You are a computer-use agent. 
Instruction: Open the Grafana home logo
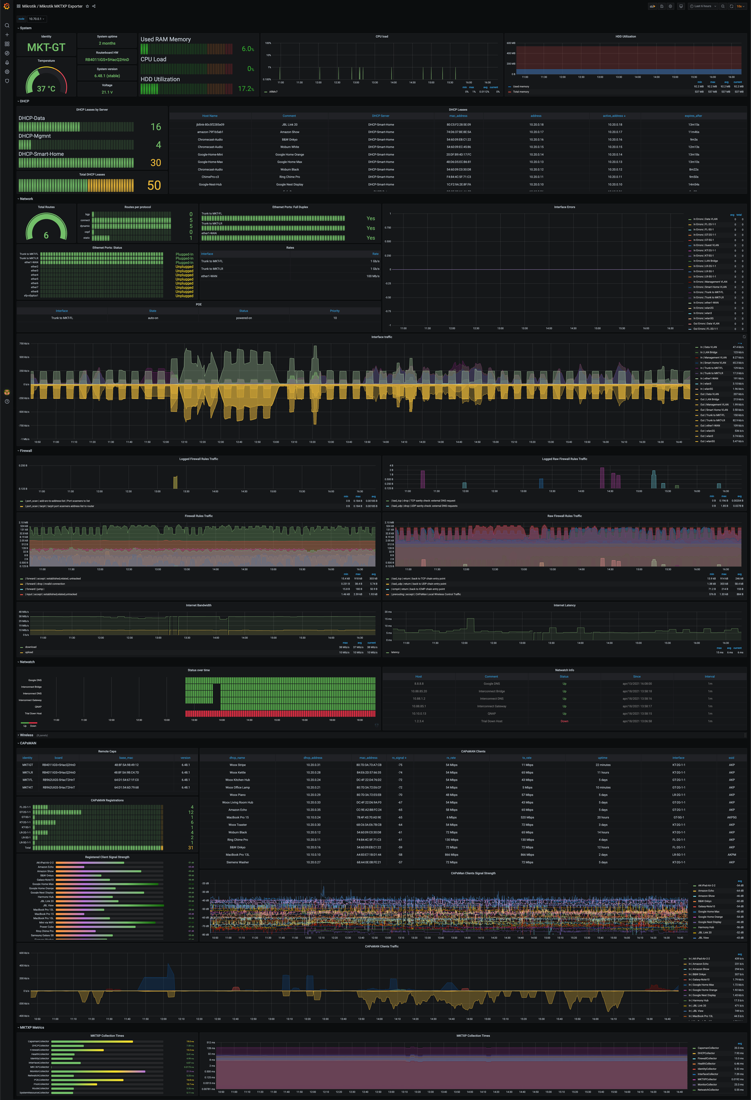tap(7, 6)
